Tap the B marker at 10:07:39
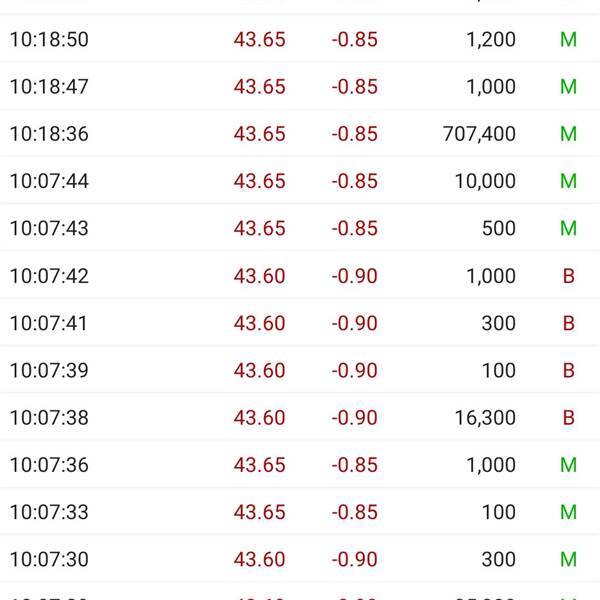The width and height of the screenshot is (600, 600). tap(569, 370)
